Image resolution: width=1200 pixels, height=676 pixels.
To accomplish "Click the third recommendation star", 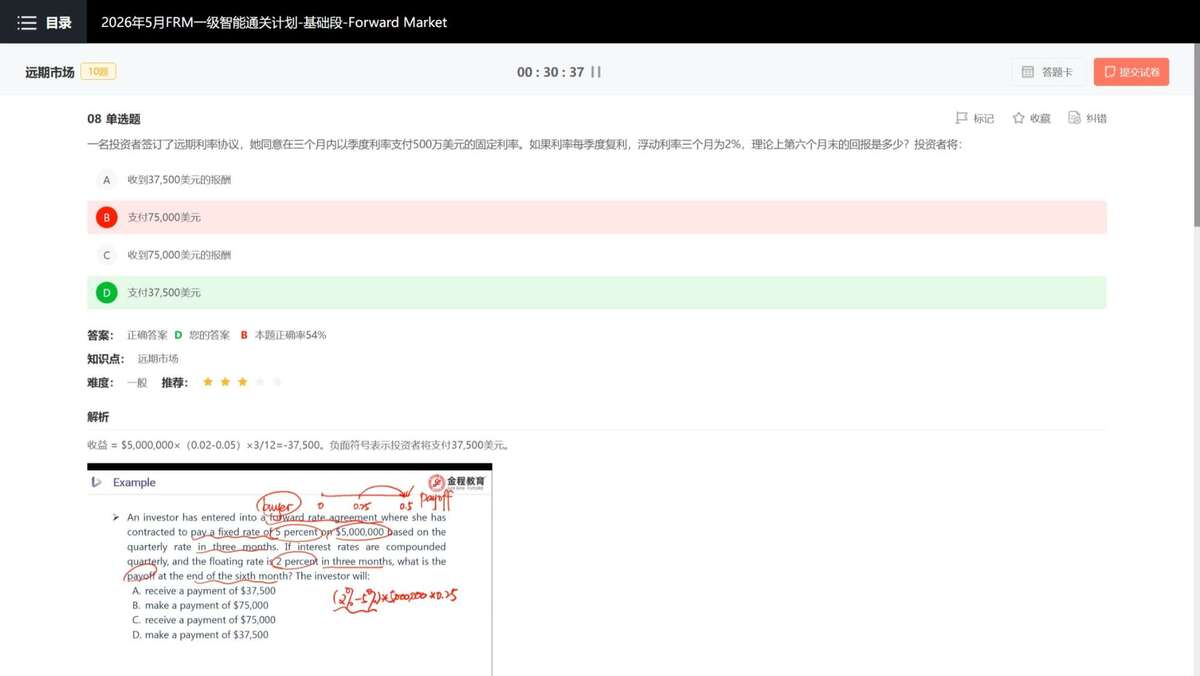I will 242,382.
